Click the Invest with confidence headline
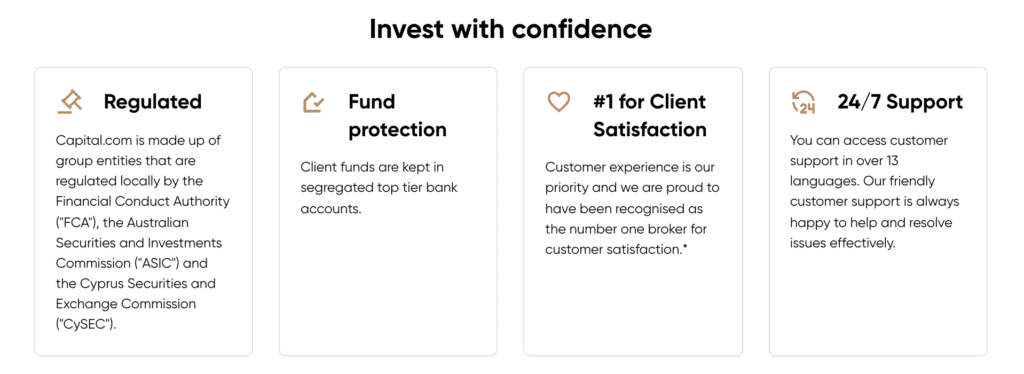This screenshot has height=374, width=1024. click(511, 29)
